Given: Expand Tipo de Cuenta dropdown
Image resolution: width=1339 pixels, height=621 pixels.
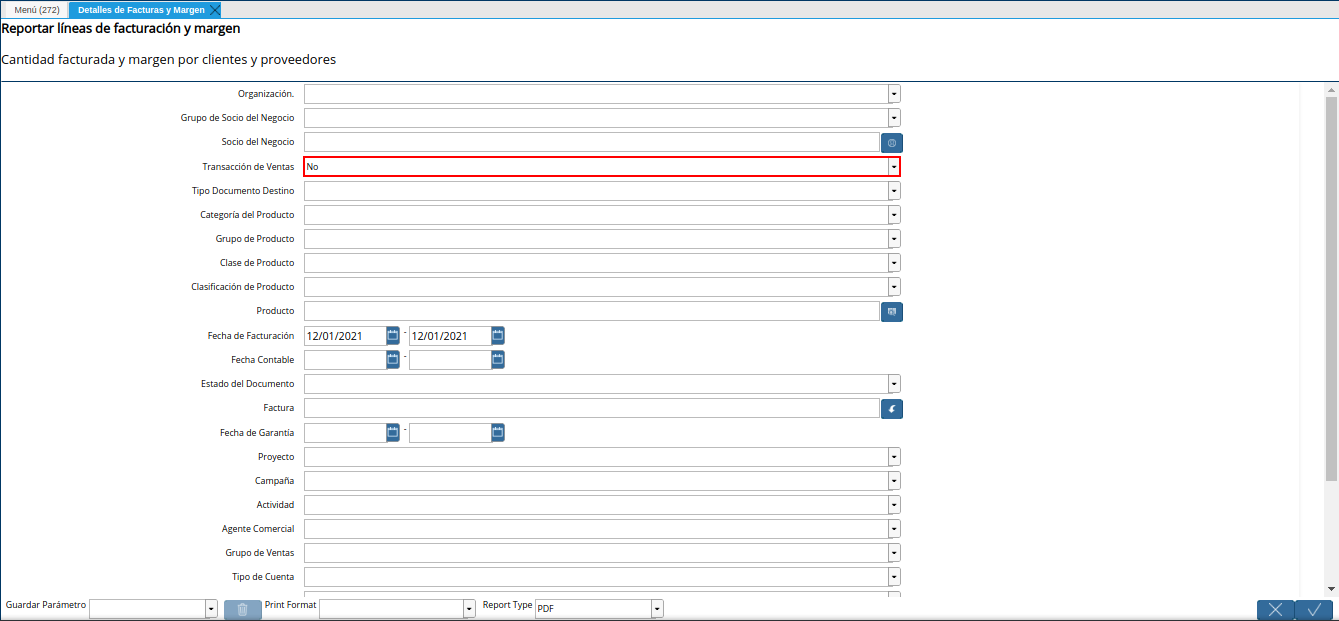Looking at the screenshot, I should [894, 577].
